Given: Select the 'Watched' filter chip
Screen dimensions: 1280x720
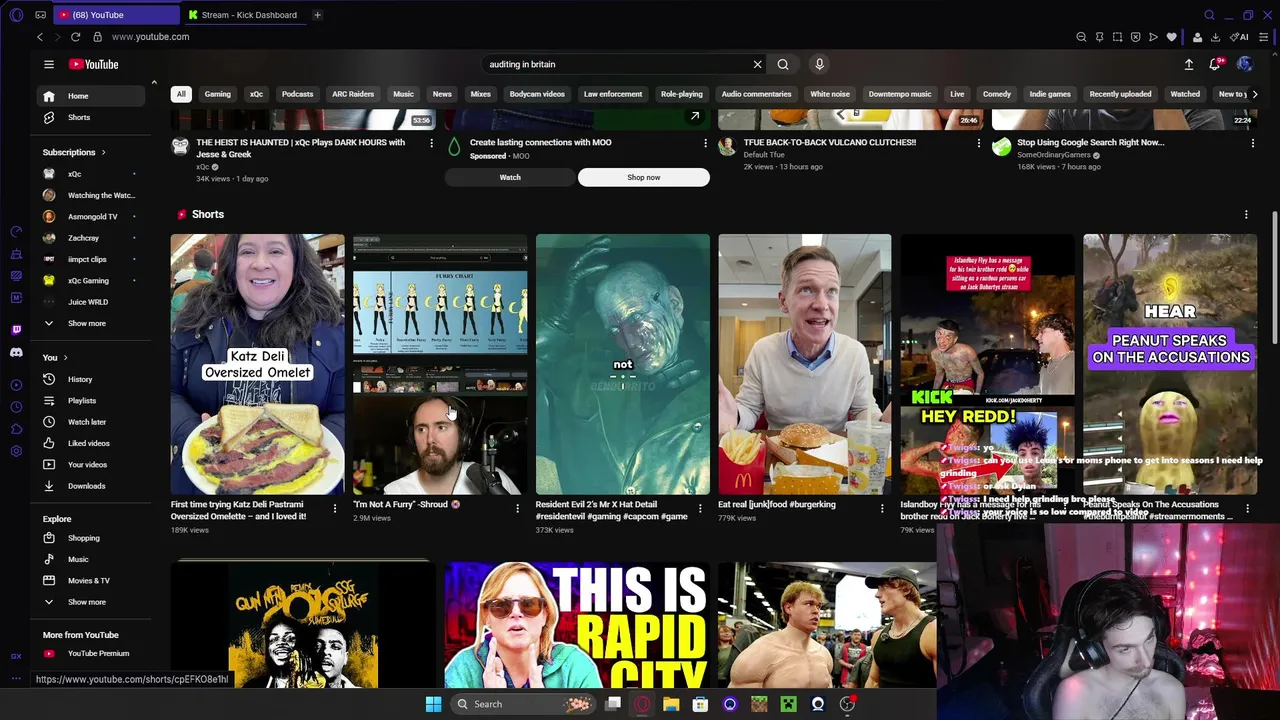Looking at the screenshot, I should (1185, 94).
